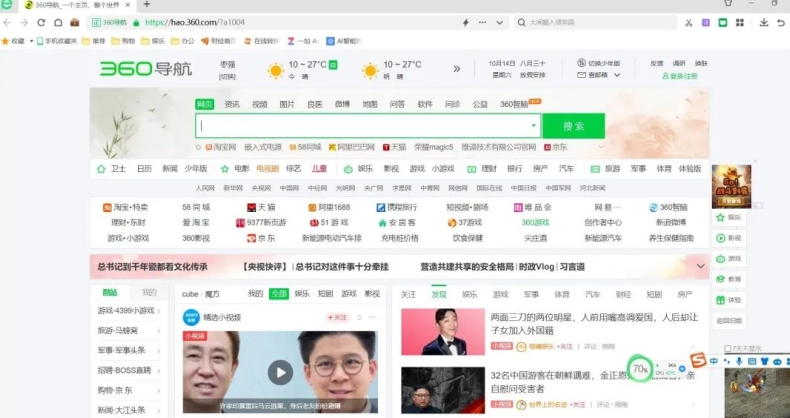Click the 360导航 logo
The width and height of the screenshot is (790, 418).
pos(146,69)
